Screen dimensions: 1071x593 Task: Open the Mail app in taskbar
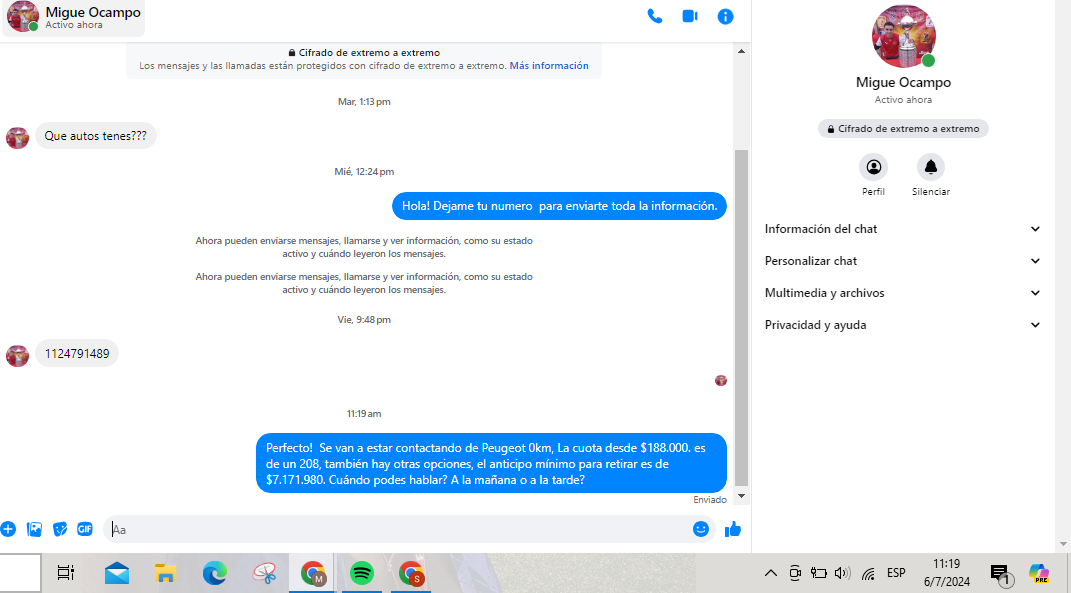pyautogui.click(x=117, y=573)
